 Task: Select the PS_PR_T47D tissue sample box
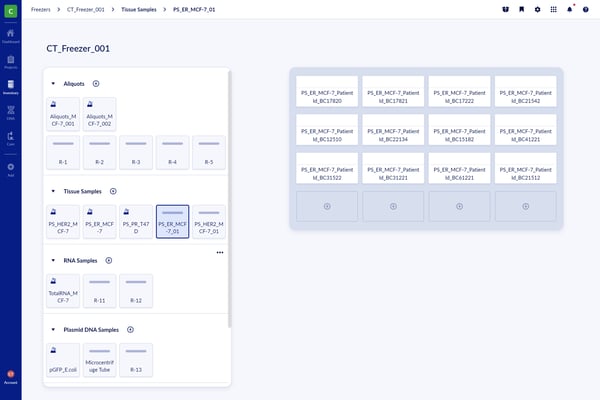[137, 222]
